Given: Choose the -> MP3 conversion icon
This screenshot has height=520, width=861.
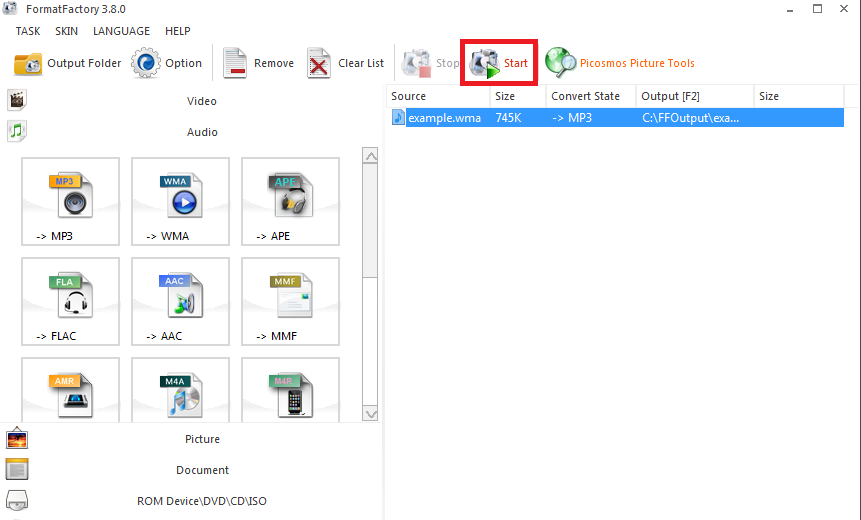Looking at the screenshot, I should (70, 202).
